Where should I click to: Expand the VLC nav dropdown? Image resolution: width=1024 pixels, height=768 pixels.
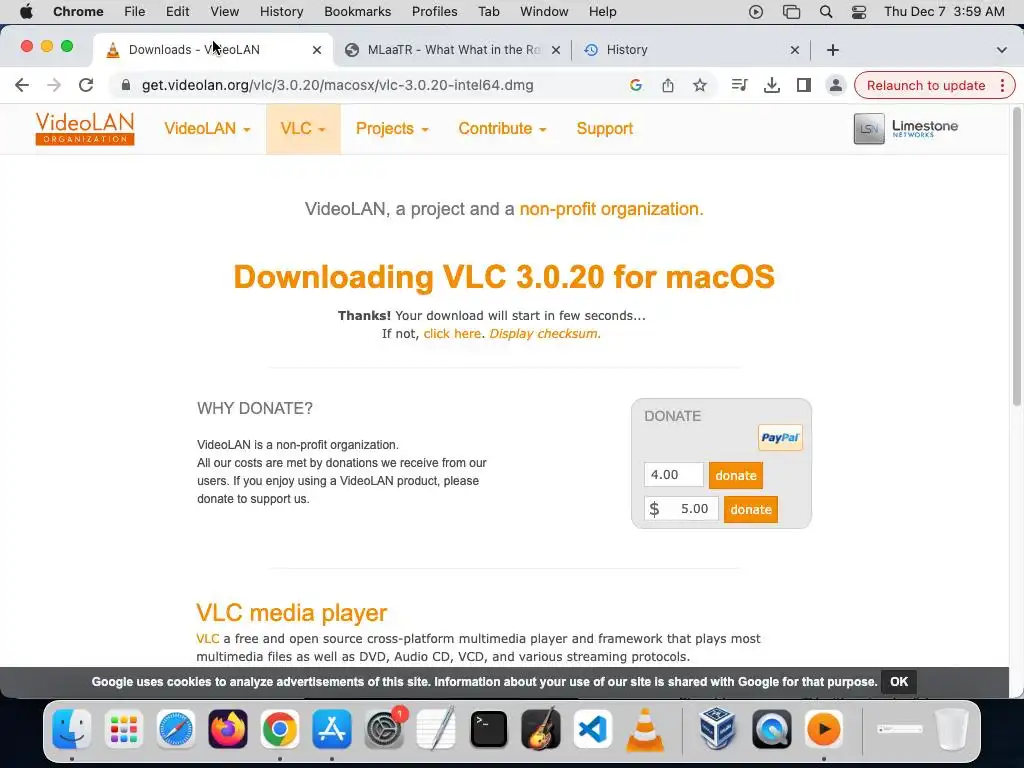click(x=303, y=129)
